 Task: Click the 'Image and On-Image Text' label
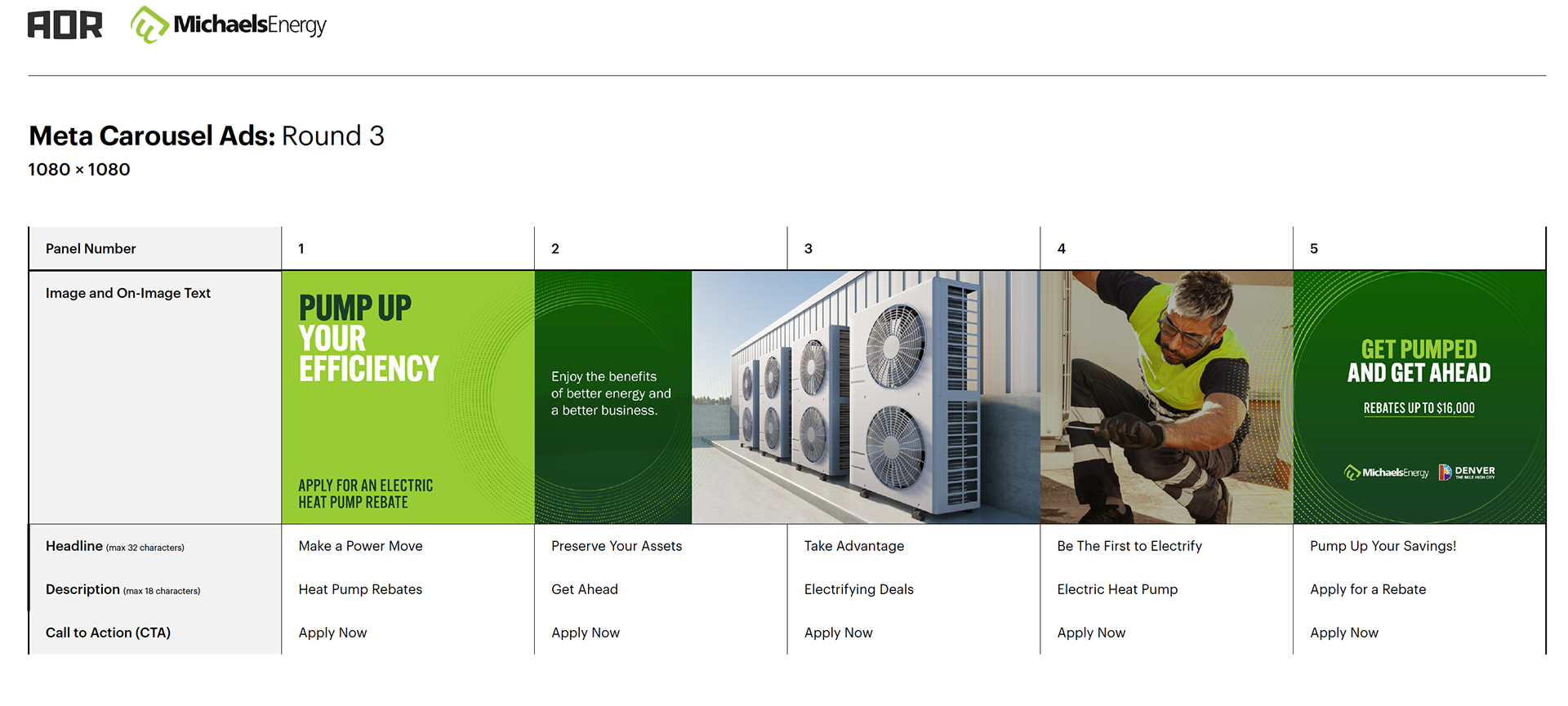(x=128, y=293)
